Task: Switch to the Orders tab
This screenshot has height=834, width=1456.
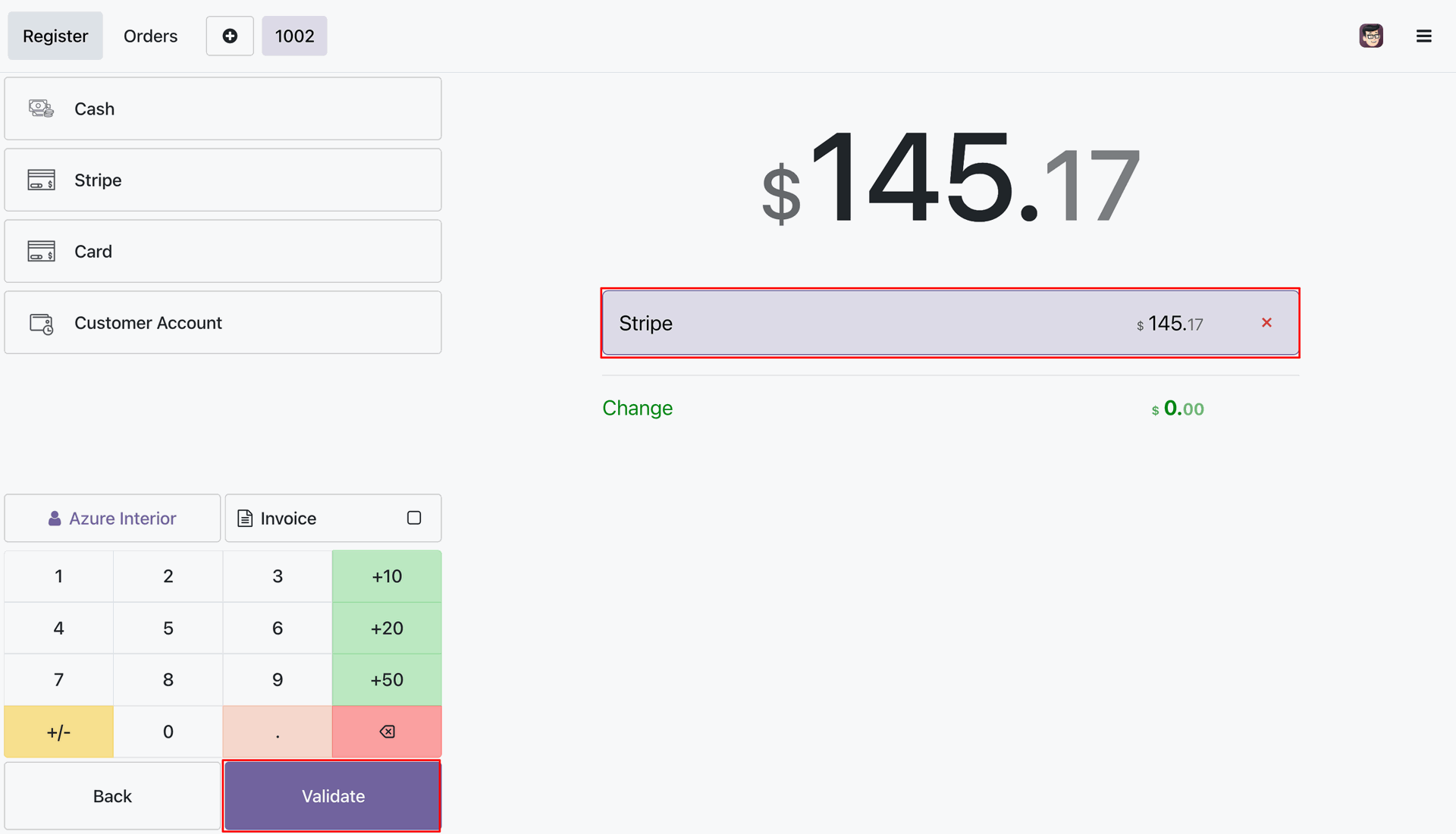Action: click(x=150, y=36)
